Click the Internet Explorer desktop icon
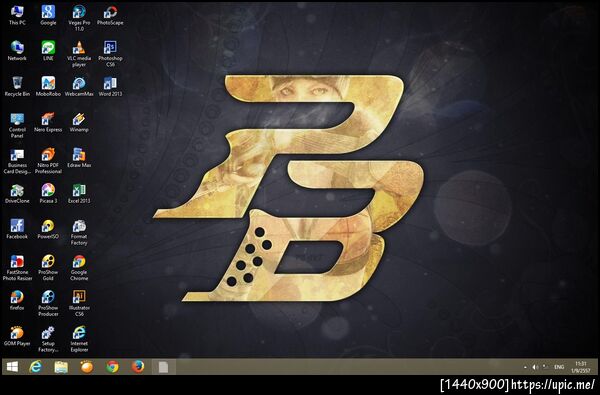 pos(79,339)
